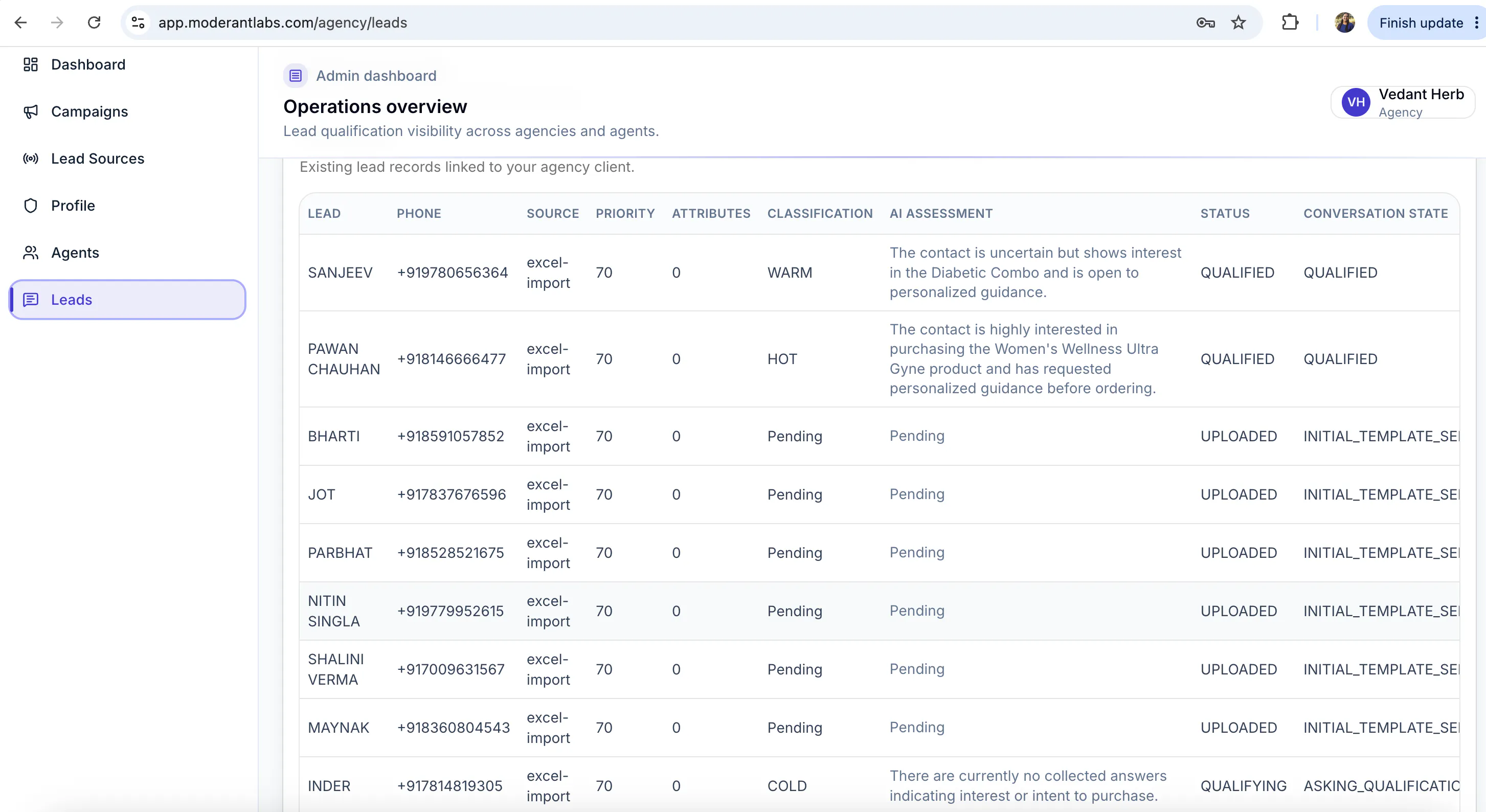Click the HOT classification for PAWAN CHAUHAN
This screenshot has width=1486, height=812.
pos(782,359)
